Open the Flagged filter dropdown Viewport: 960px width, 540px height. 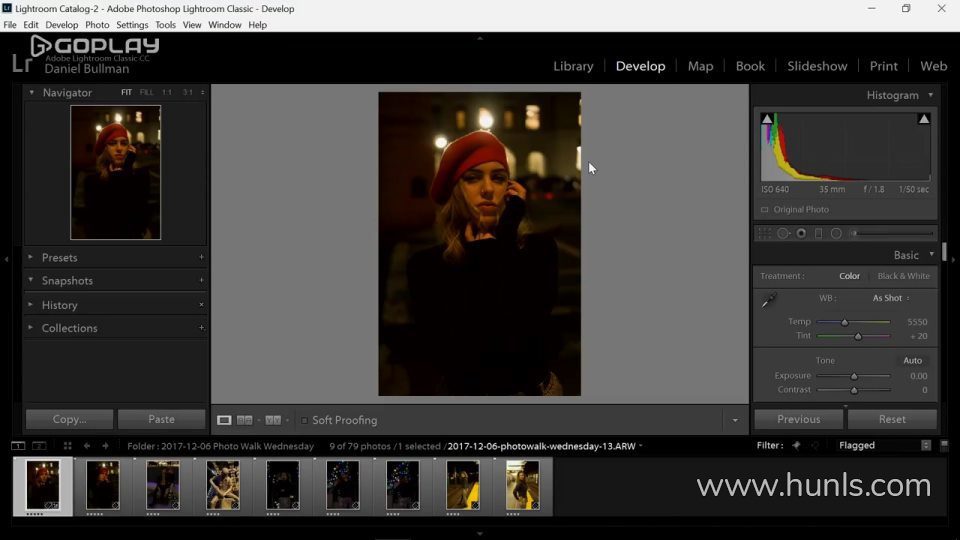click(x=885, y=446)
